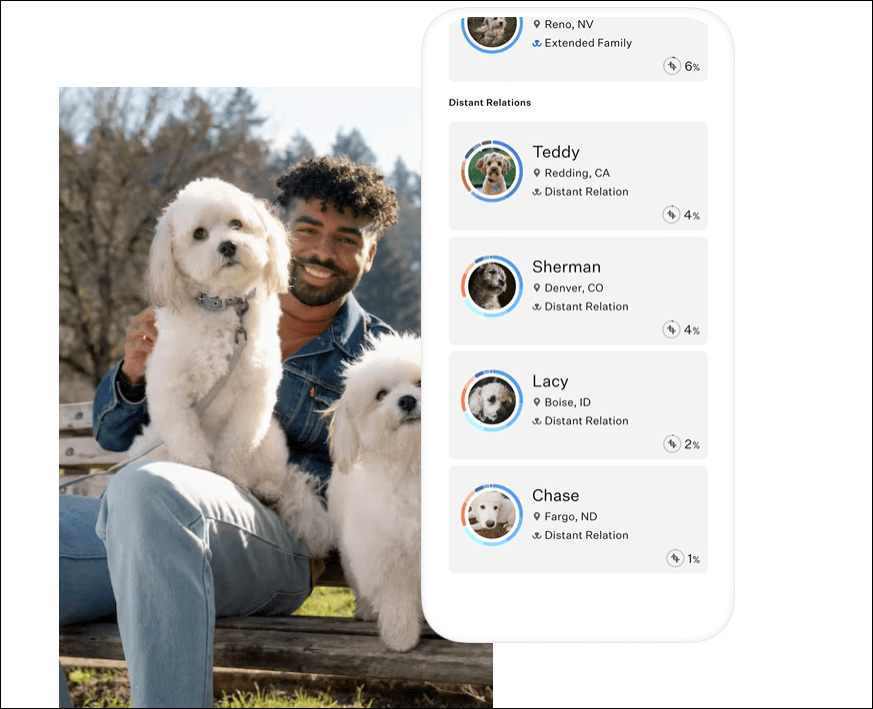Select the name Lacy
The height and width of the screenshot is (709, 873).
550,382
